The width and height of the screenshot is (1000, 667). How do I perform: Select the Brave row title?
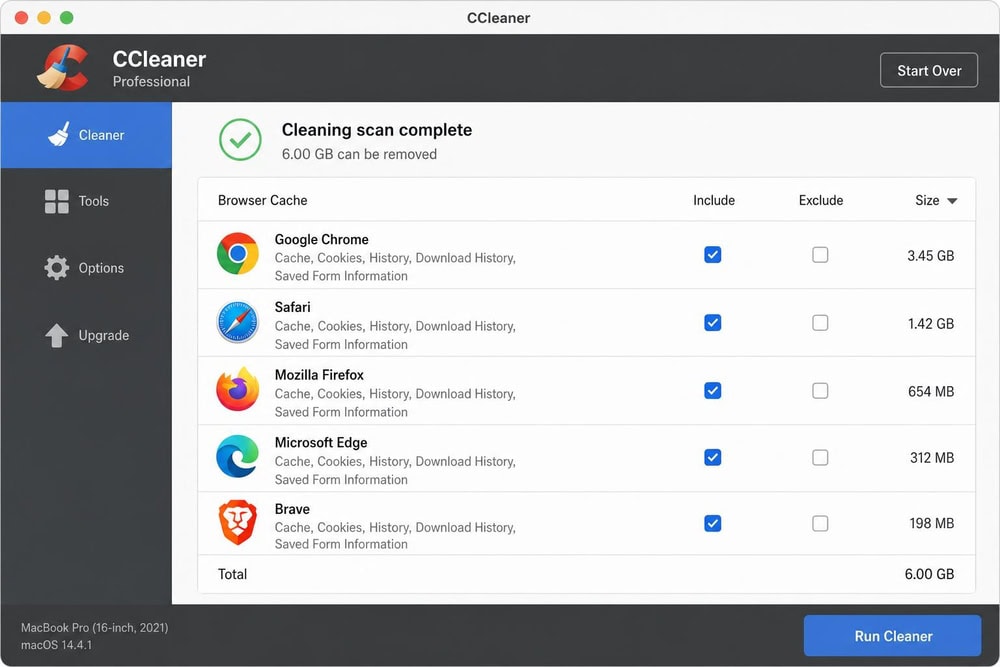[292, 509]
